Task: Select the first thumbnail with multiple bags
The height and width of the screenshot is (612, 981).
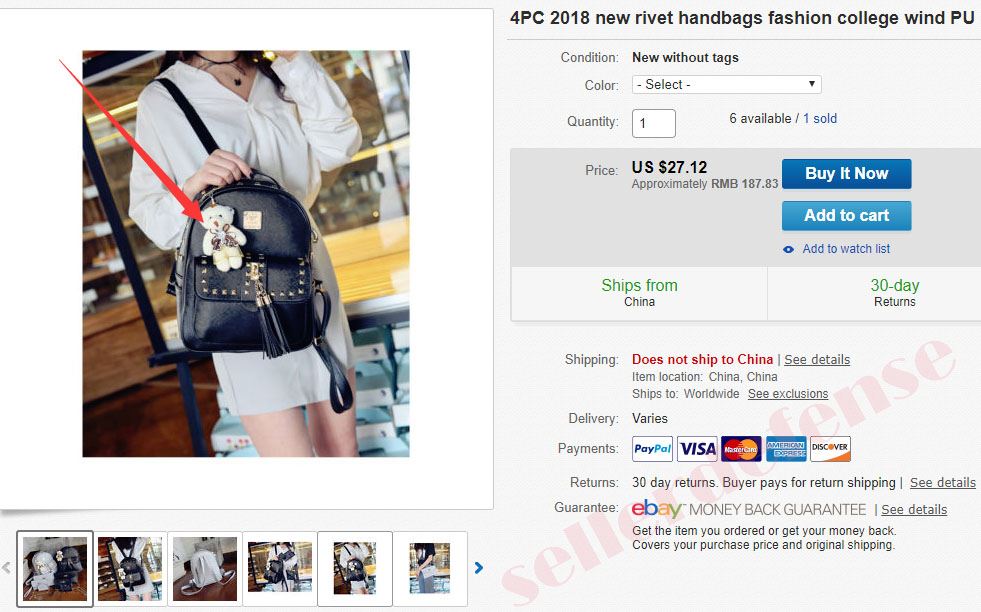Action: (55, 568)
